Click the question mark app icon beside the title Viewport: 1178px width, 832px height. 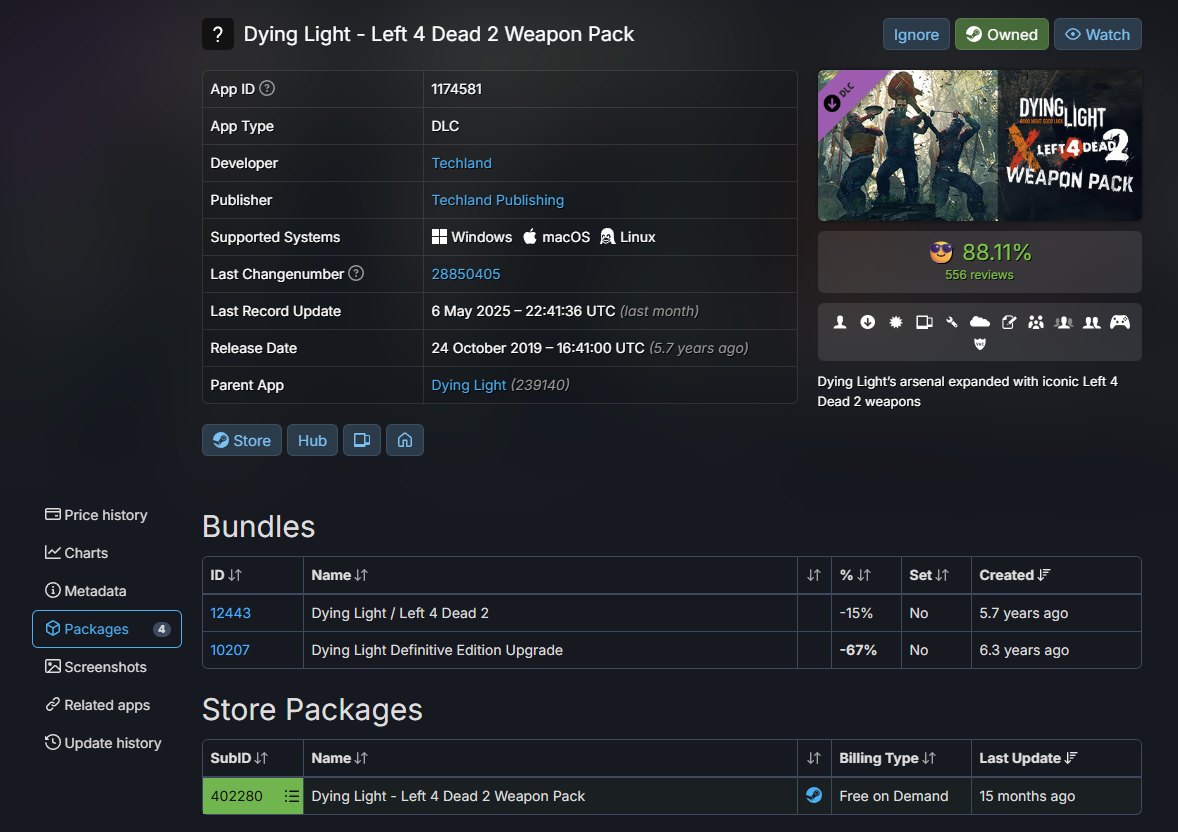click(x=218, y=34)
